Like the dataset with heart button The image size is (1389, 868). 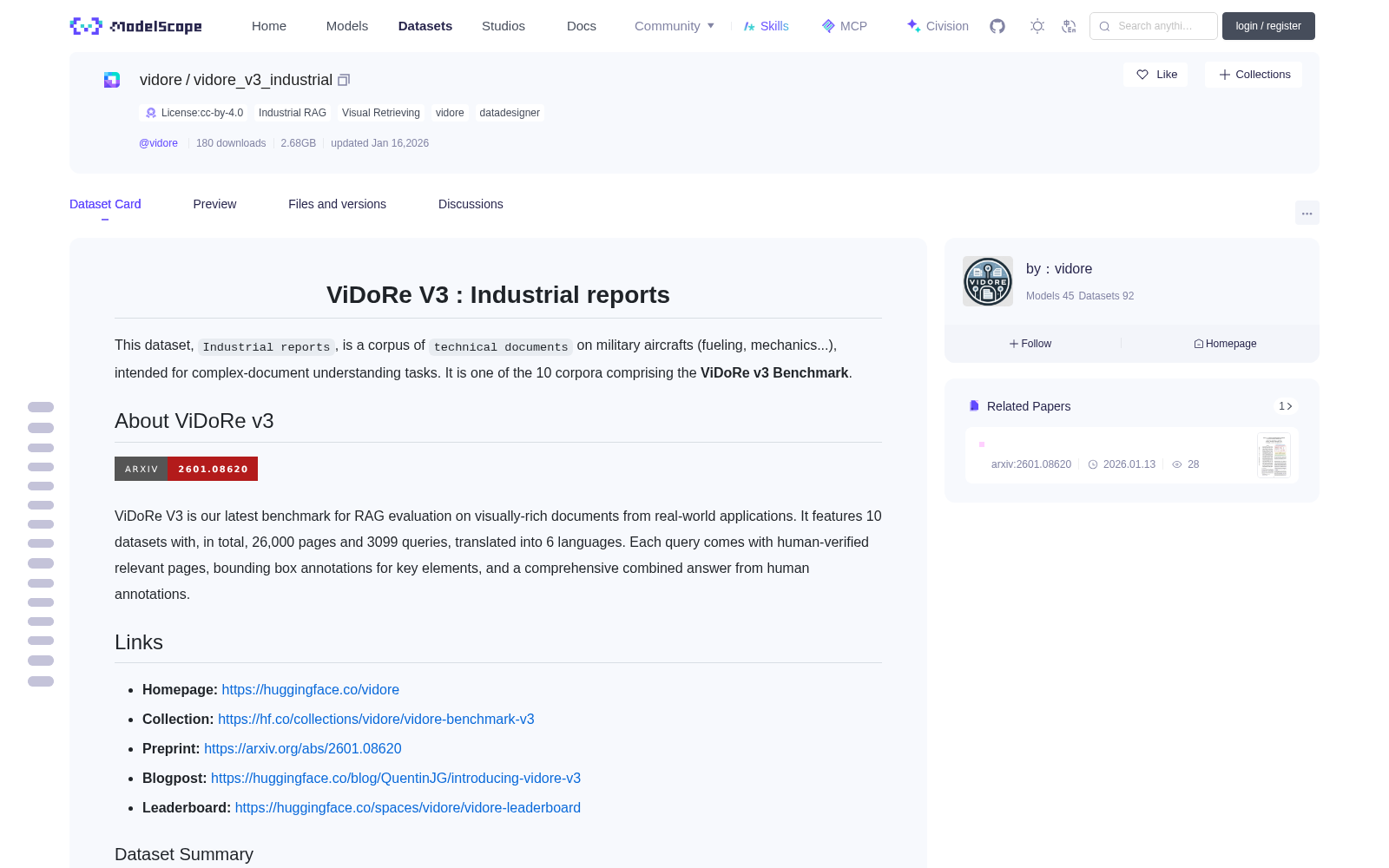click(x=1155, y=75)
